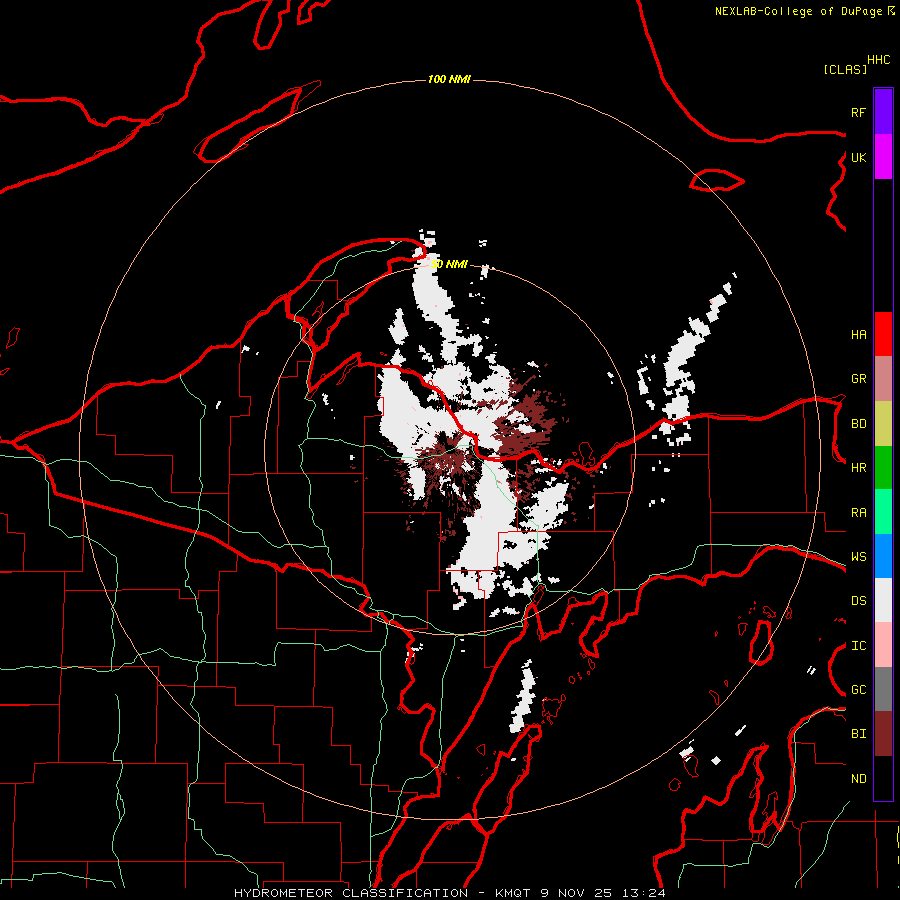
Task: Click the RF legend label
Action: [x=858, y=112]
